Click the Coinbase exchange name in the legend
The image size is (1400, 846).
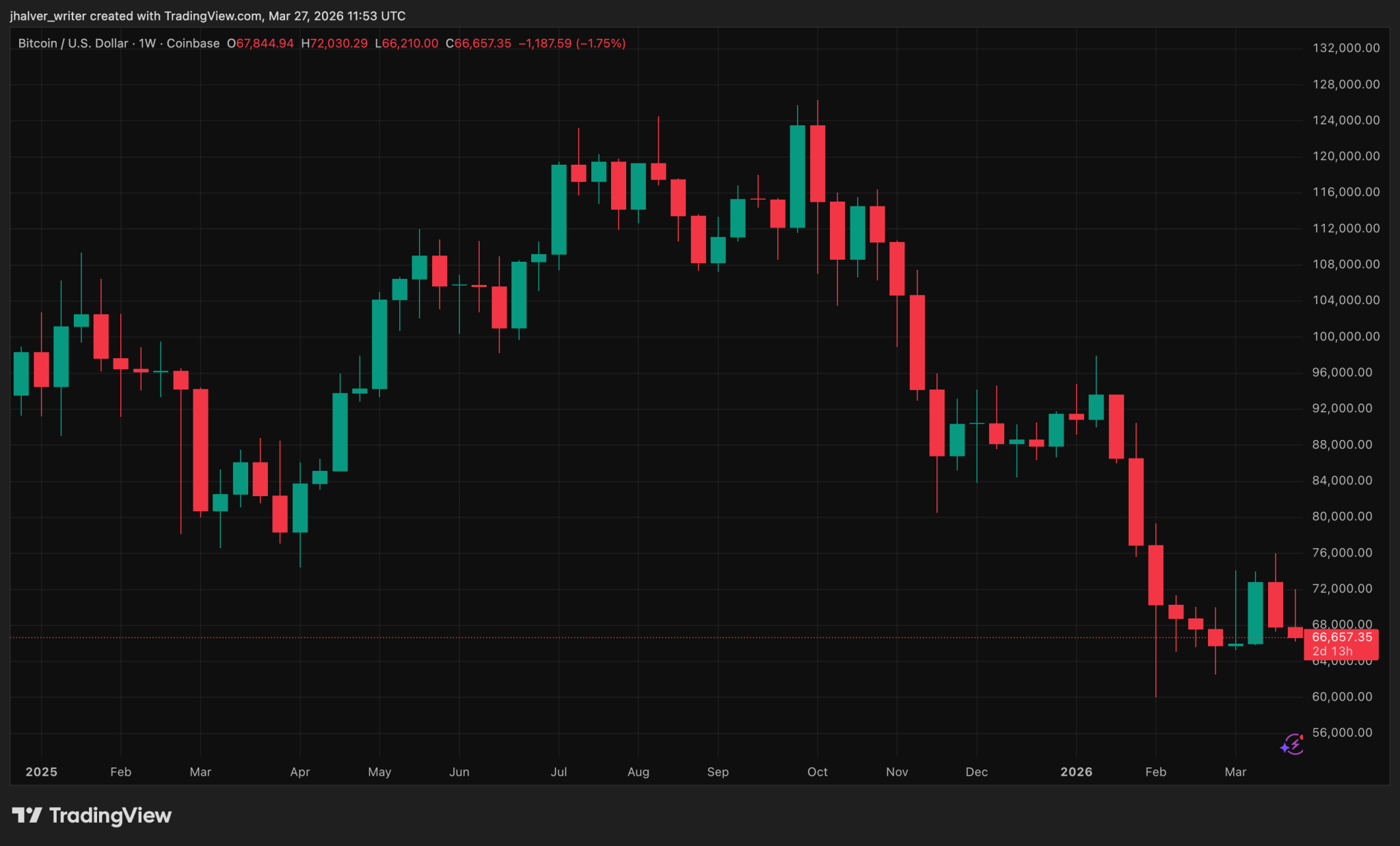pyautogui.click(x=193, y=43)
